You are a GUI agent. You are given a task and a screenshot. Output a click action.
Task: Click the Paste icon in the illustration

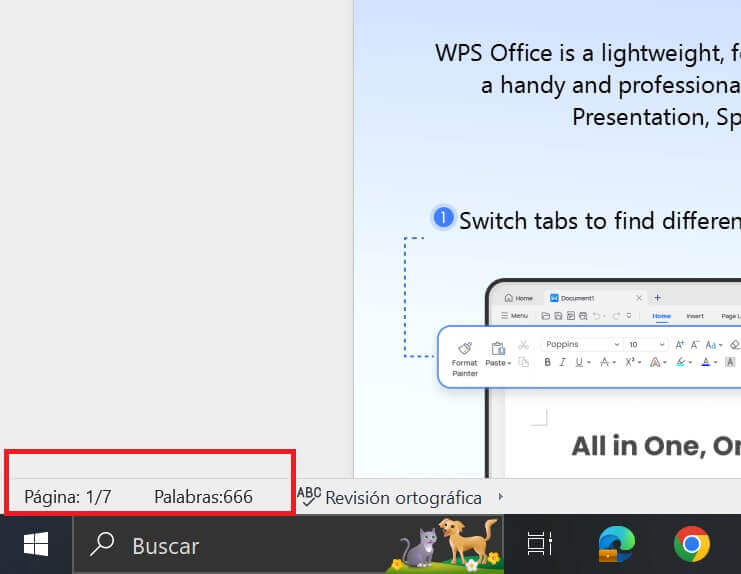click(498, 348)
